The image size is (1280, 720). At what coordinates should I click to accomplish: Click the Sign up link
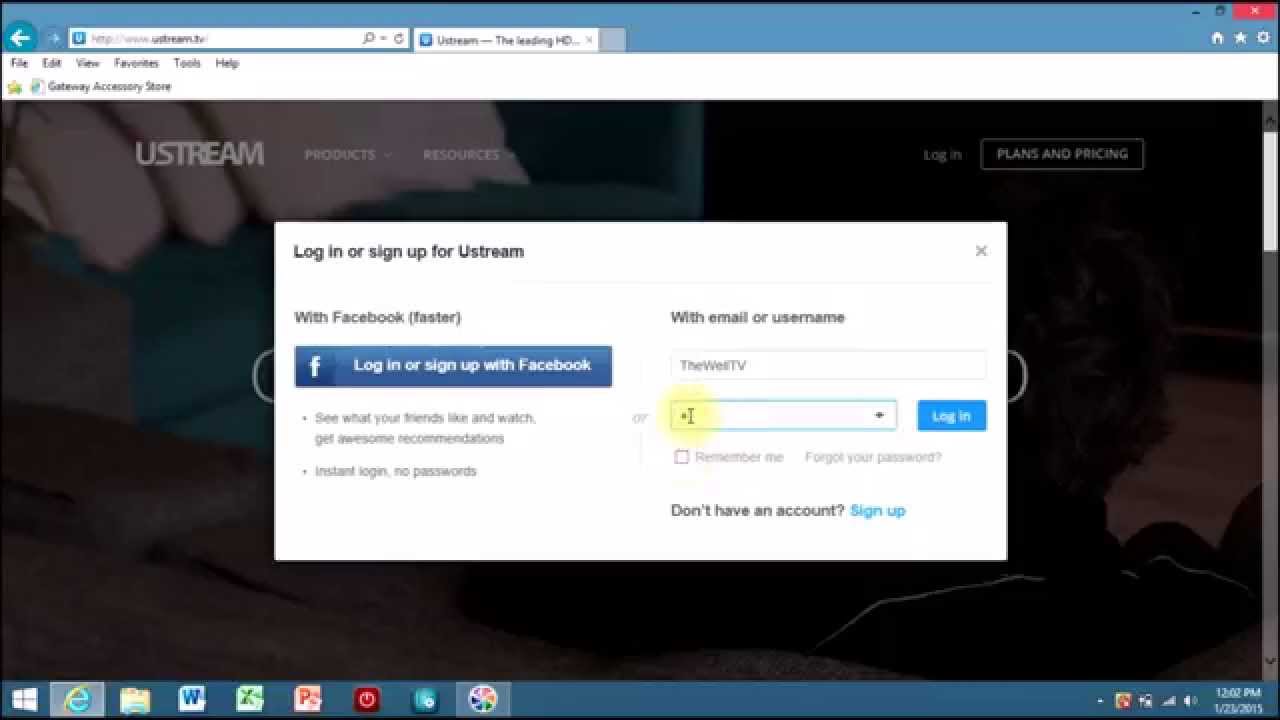click(x=877, y=510)
